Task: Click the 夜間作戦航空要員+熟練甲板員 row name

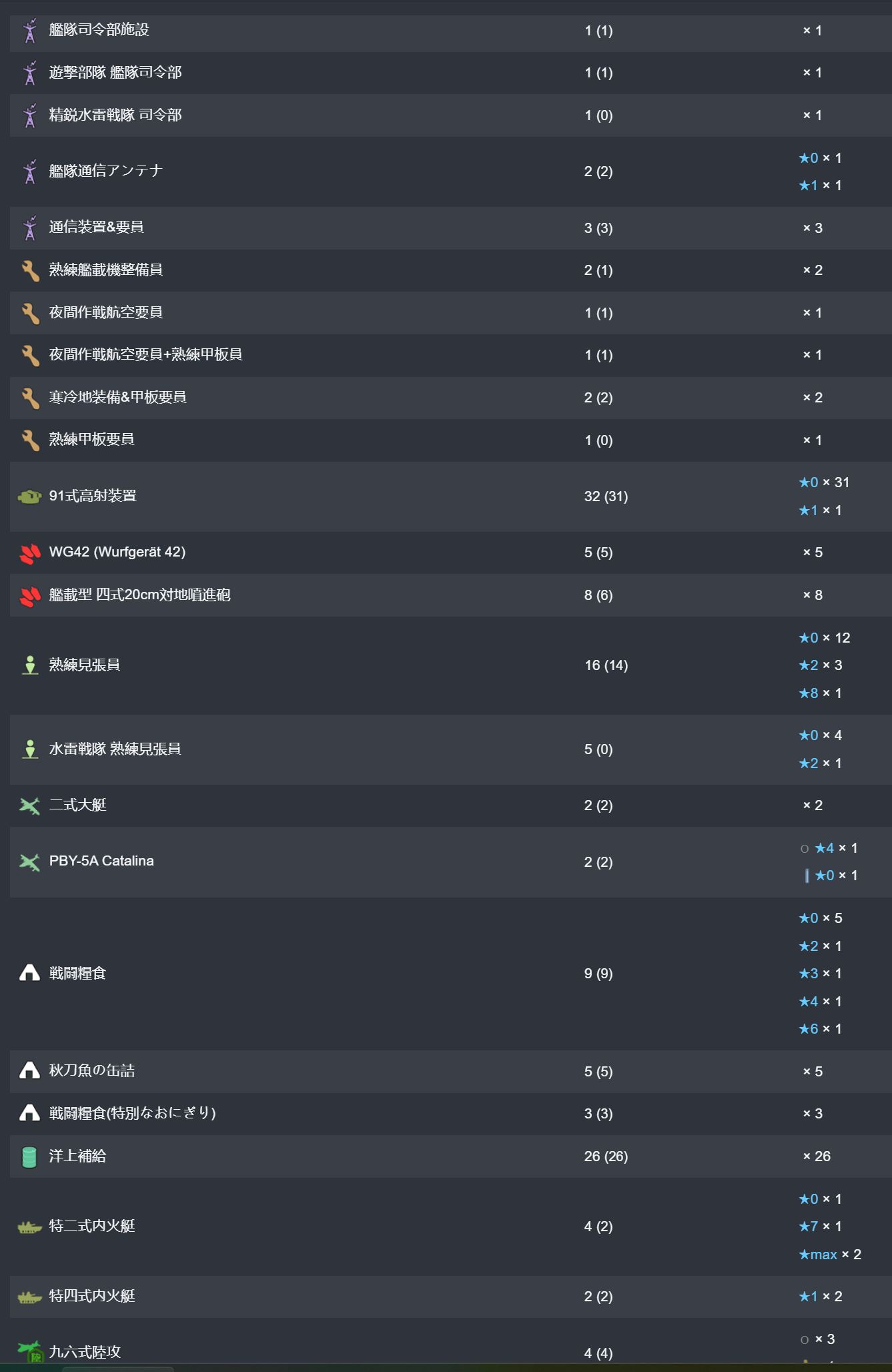Action: tap(145, 355)
